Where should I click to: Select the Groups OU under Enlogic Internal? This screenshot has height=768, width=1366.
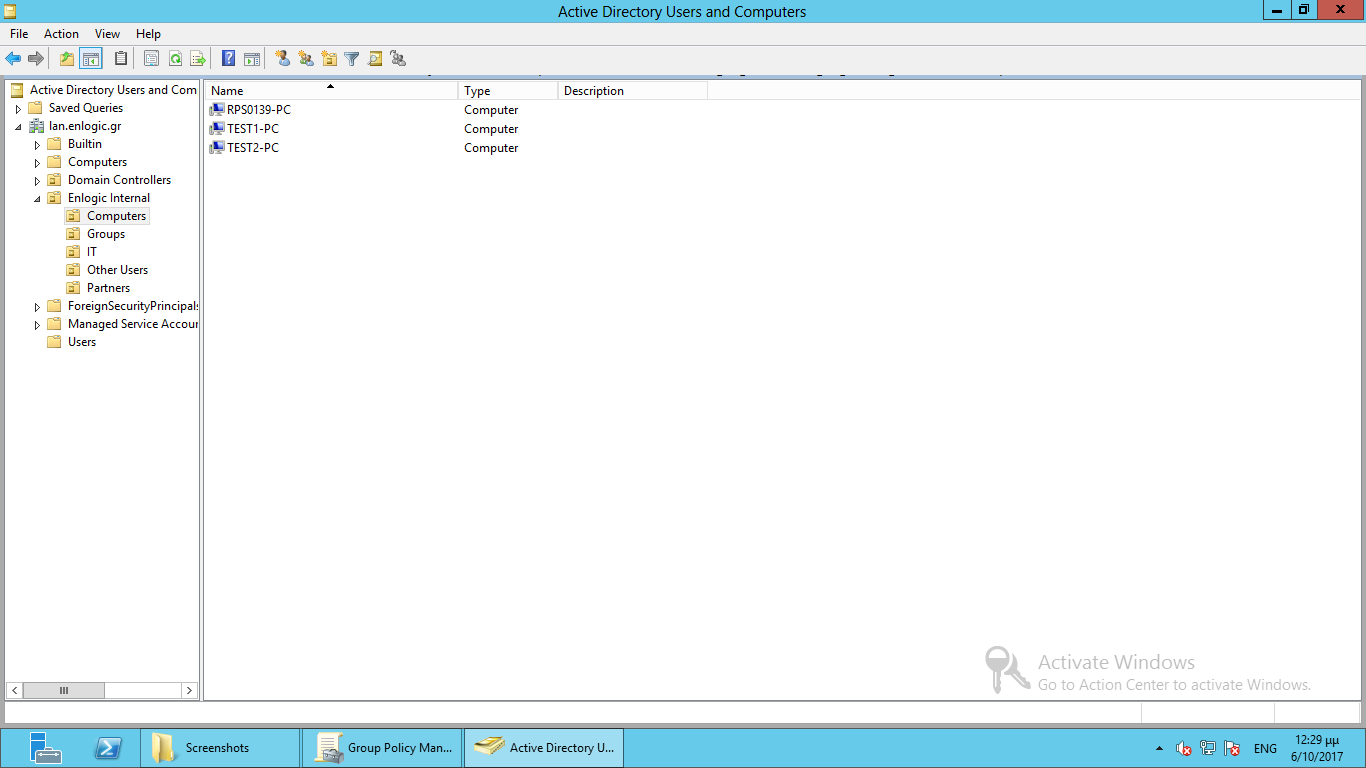coord(106,234)
